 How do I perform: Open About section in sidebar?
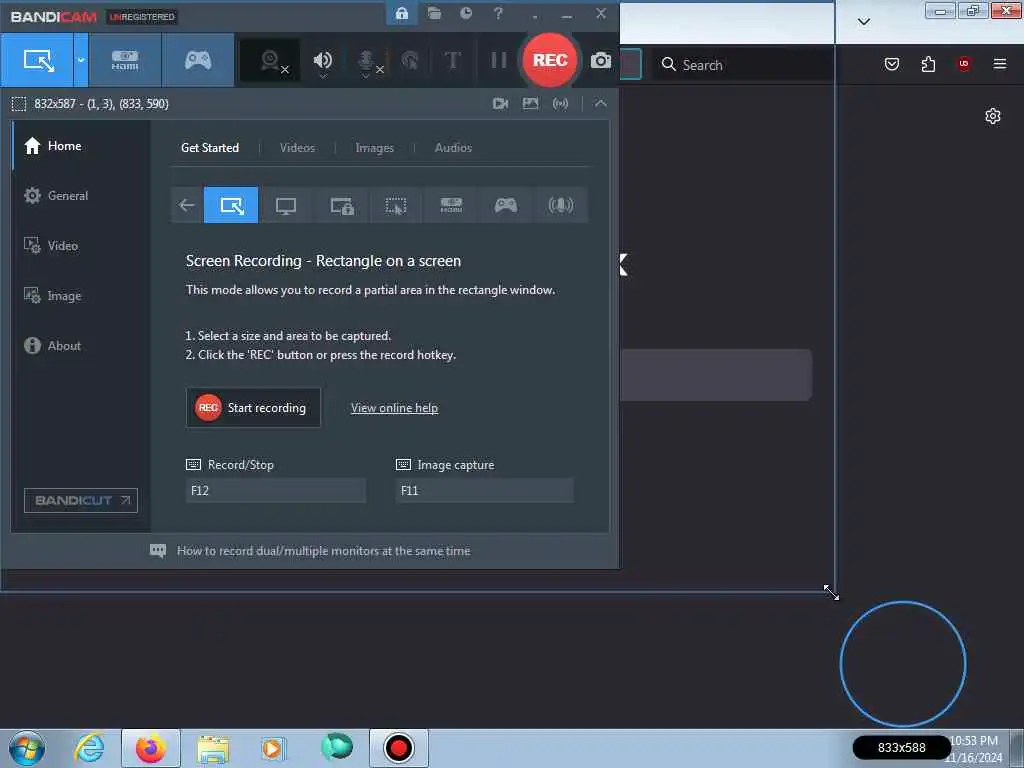tap(82, 345)
